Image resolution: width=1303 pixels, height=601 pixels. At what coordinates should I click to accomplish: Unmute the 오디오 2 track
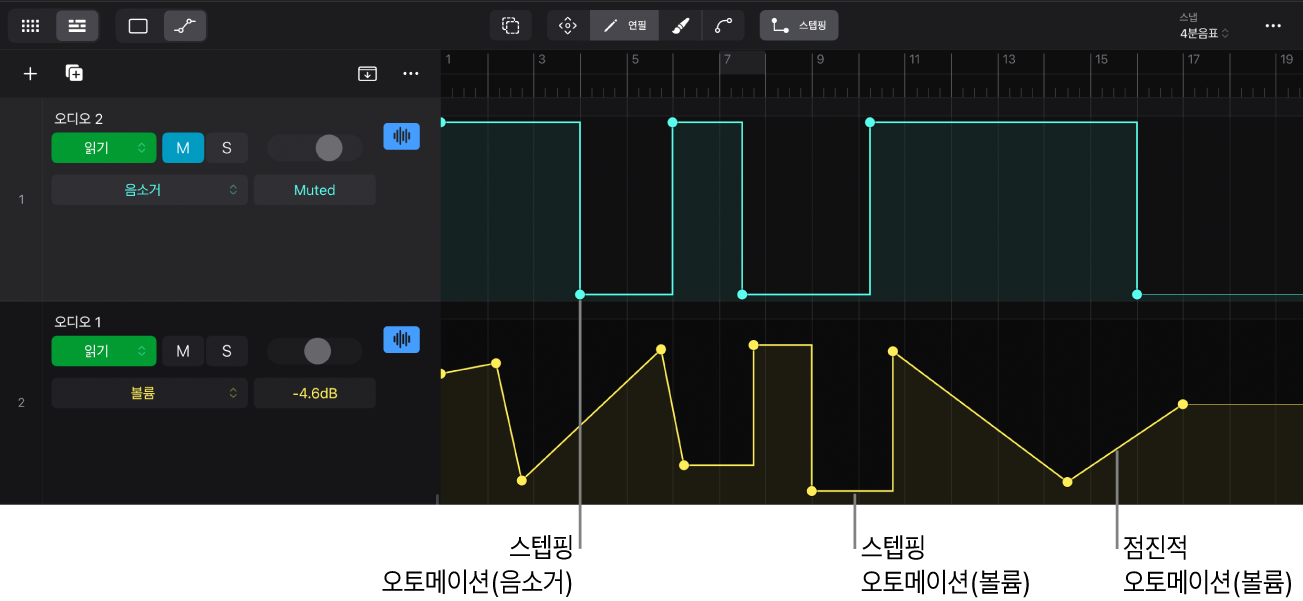(x=183, y=148)
